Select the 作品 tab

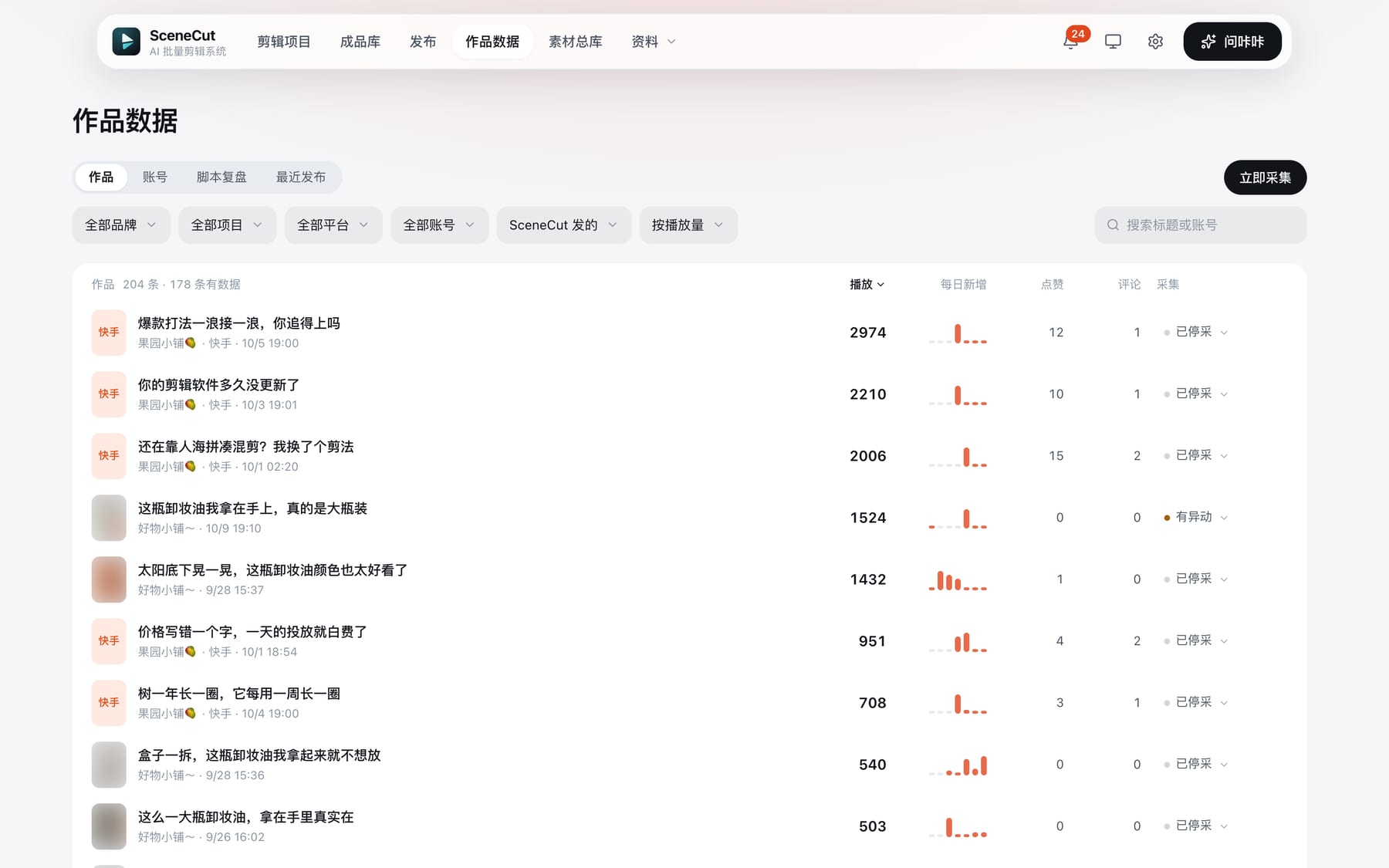point(101,177)
